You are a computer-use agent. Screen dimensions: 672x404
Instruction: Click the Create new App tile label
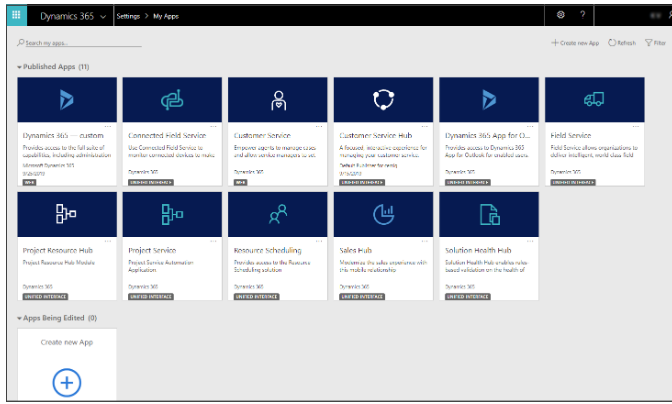point(67,342)
